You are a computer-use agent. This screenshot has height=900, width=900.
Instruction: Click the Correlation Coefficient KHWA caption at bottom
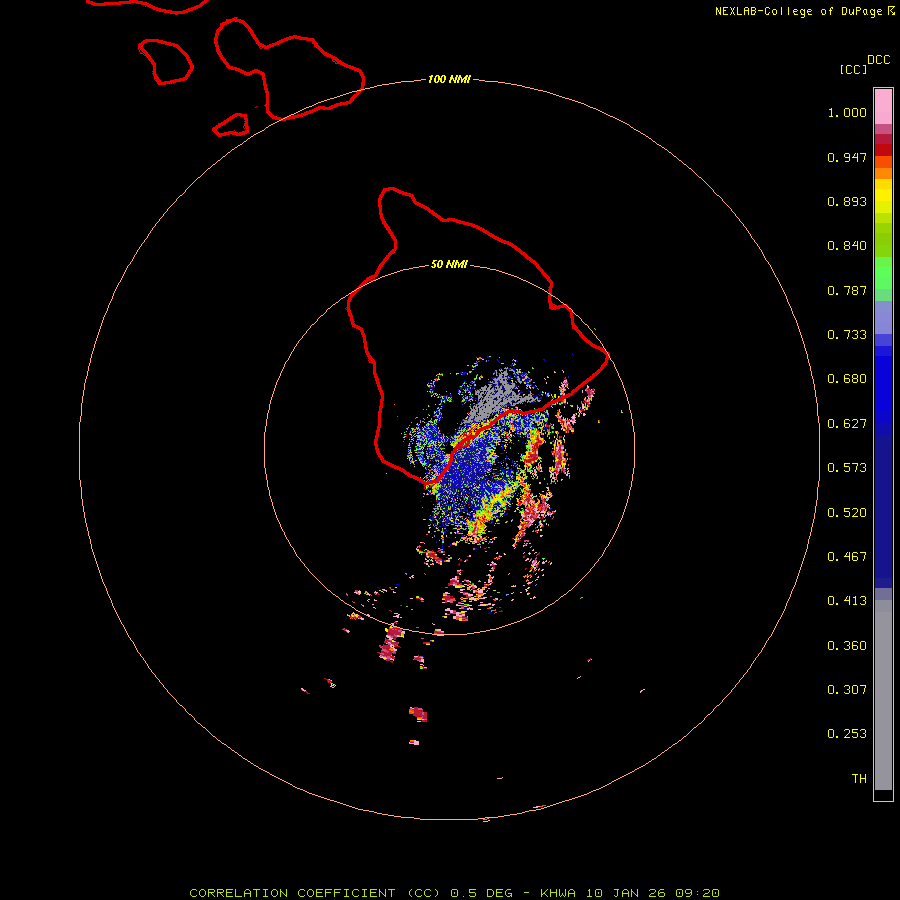coord(454,893)
